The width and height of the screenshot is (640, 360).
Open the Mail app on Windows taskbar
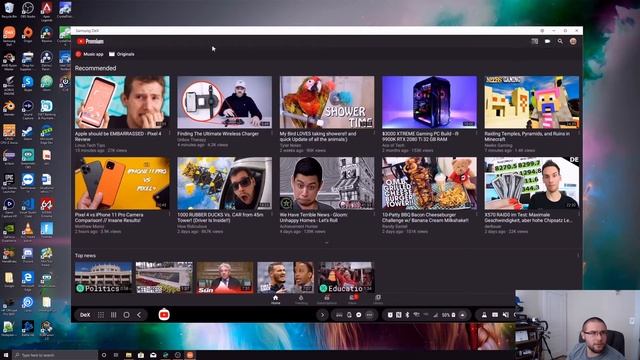point(153,355)
